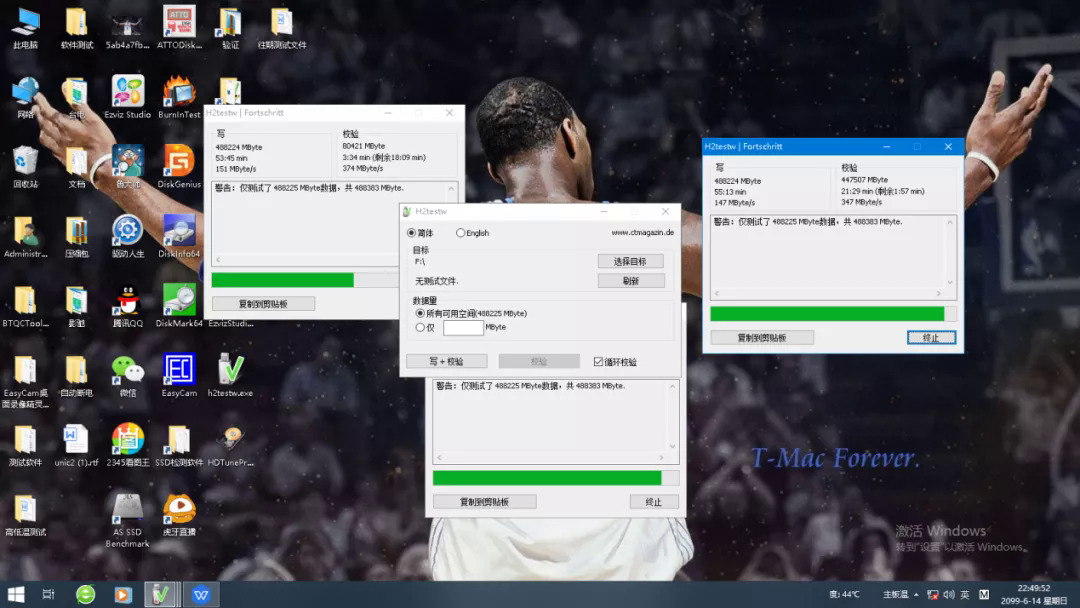This screenshot has height=608, width=1080.
Task: Click 终止 in the right Fortschritt window
Action: pos(930,338)
